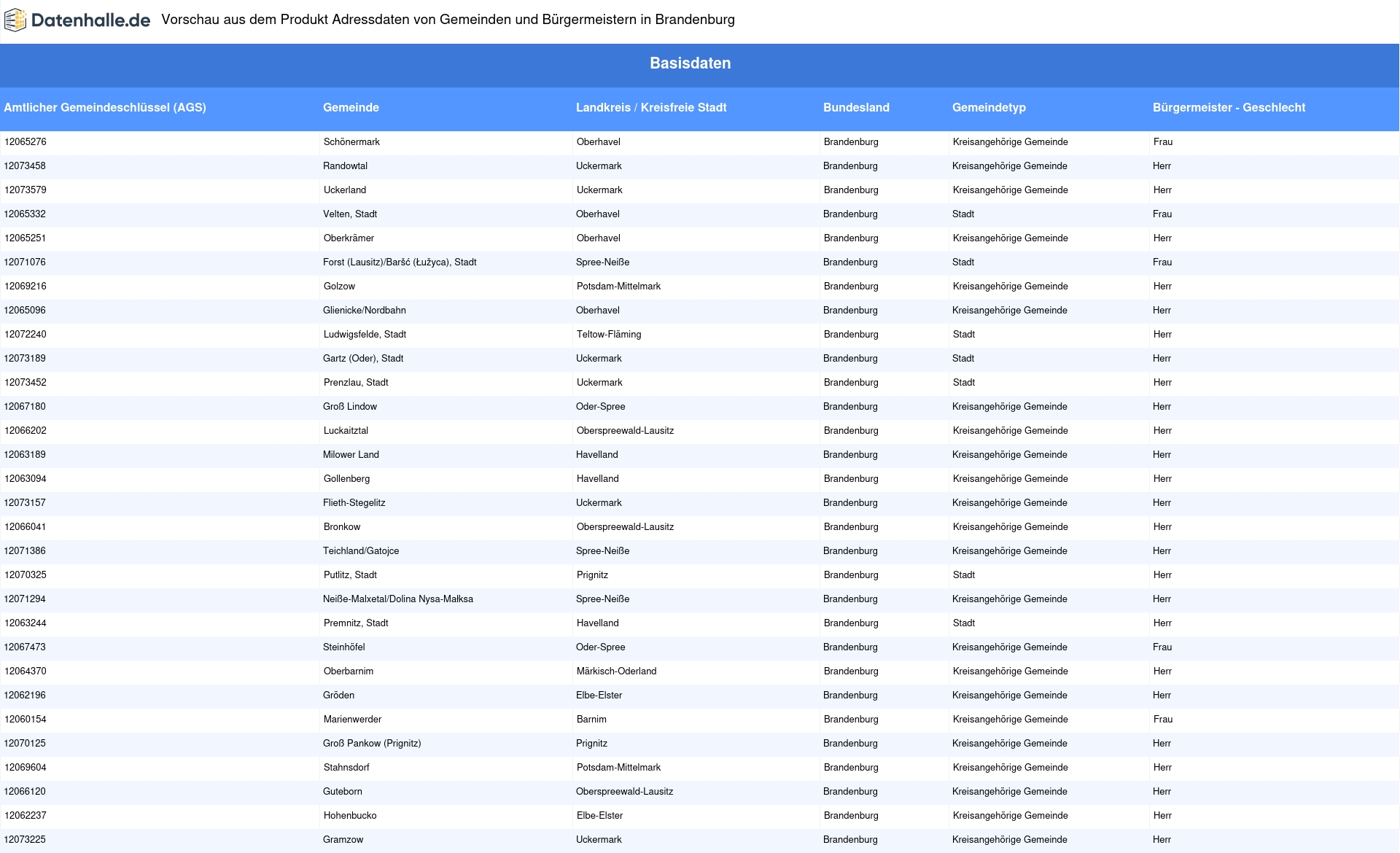The width and height of the screenshot is (1400, 853).
Task: Click the Barnim district cell
Action: click(591, 720)
